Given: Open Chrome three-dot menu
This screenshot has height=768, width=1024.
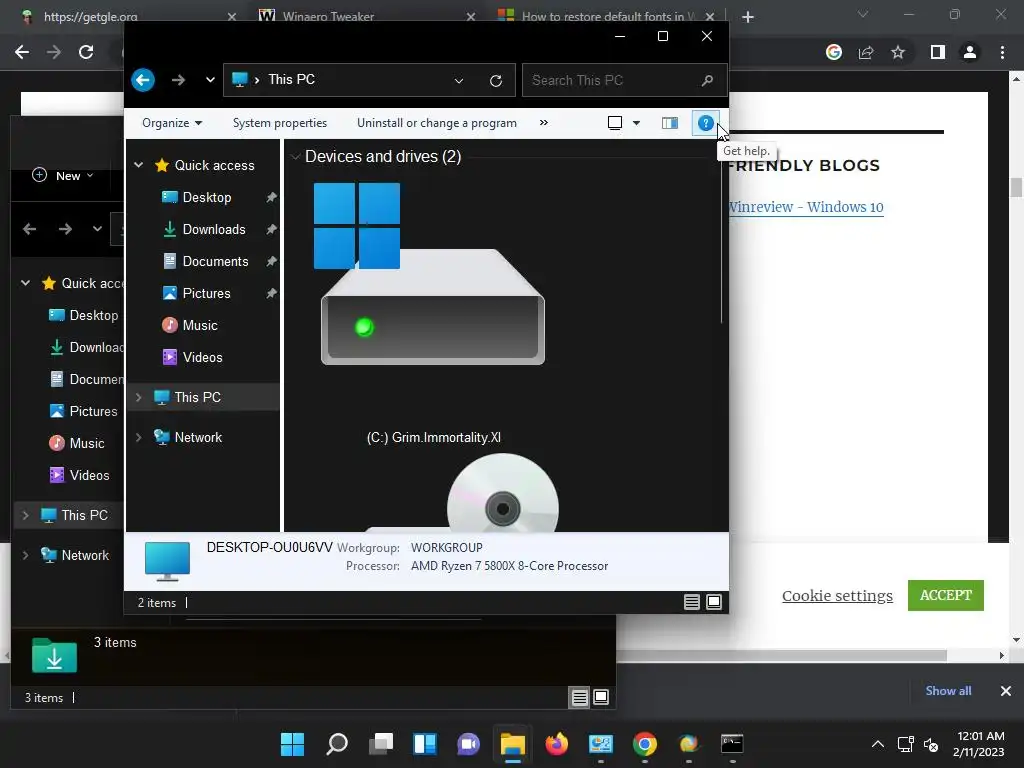Looking at the screenshot, I should coord(1002,52).
